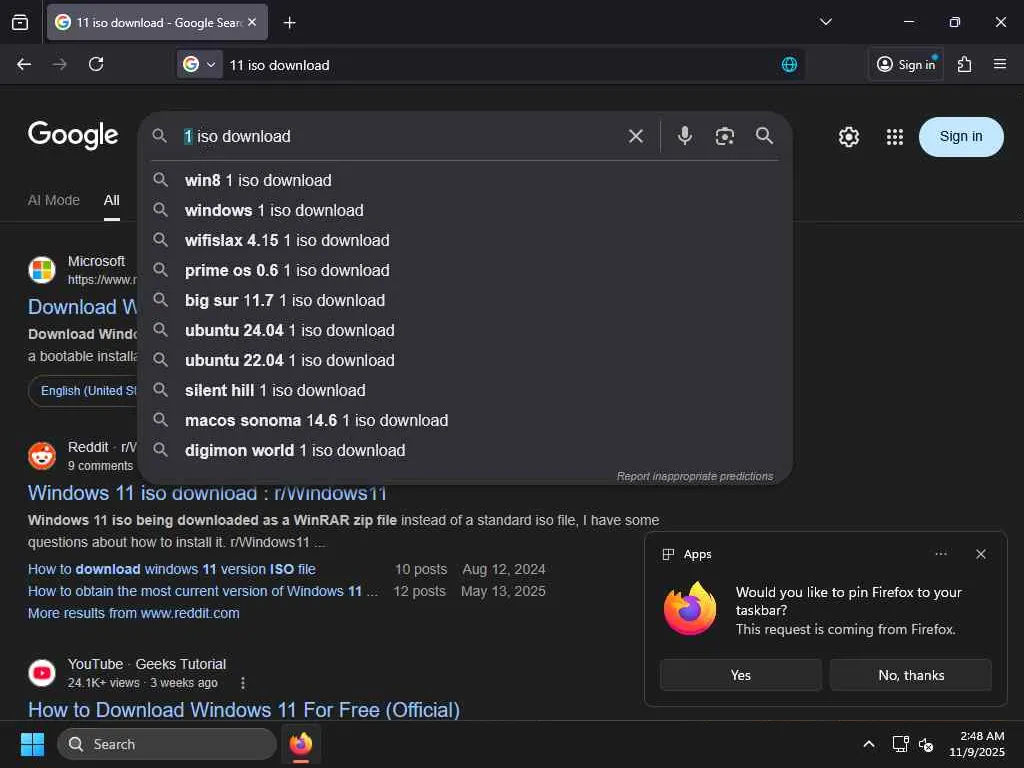Viewport: 1024px width, 768px height.
Task: Open Firefox View recent browsing icon
Action: (20, 22)
